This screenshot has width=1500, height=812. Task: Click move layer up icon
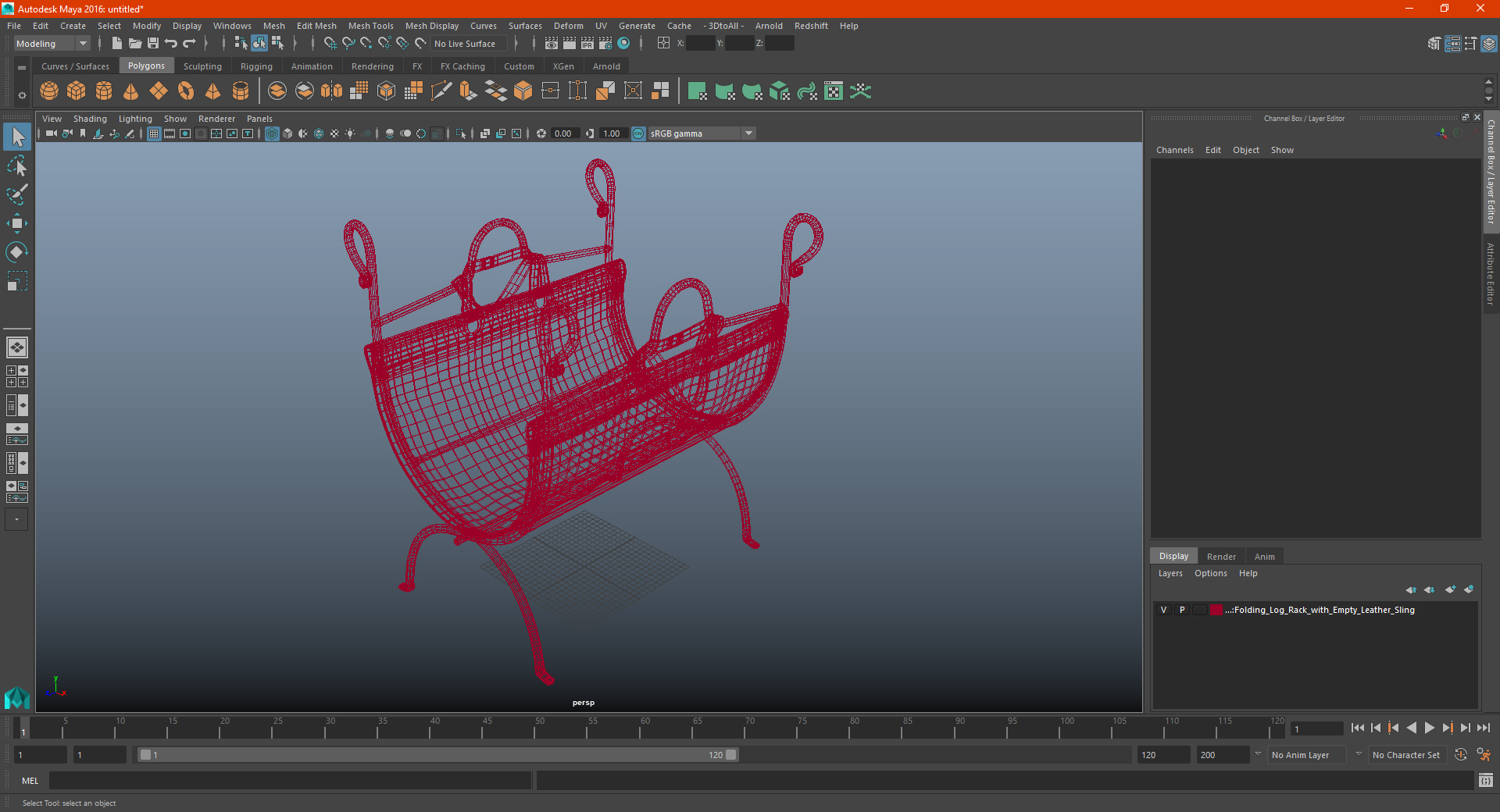click(x=1411, y=589)
